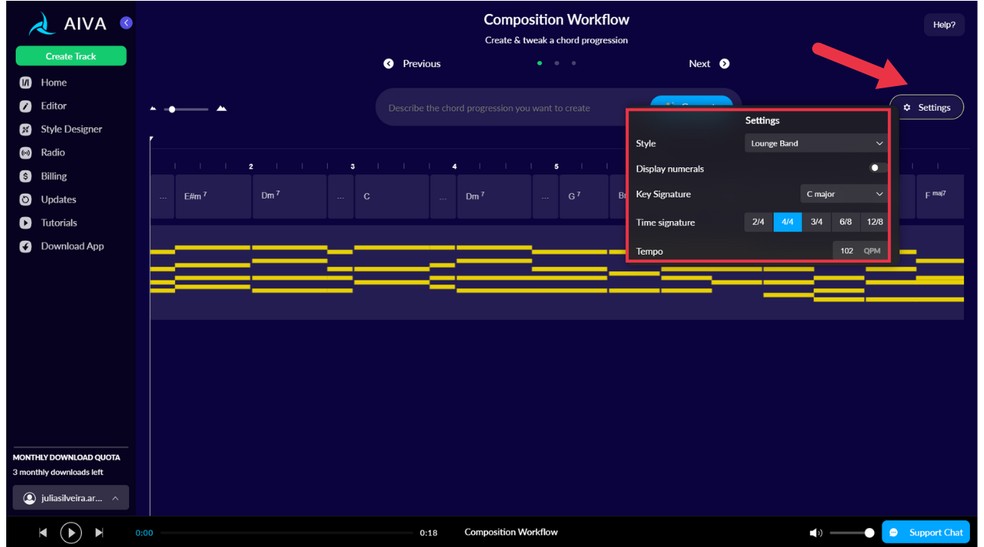Select 3/4 time signature
This screenshot has height=547, width=984.
(816, 222)
